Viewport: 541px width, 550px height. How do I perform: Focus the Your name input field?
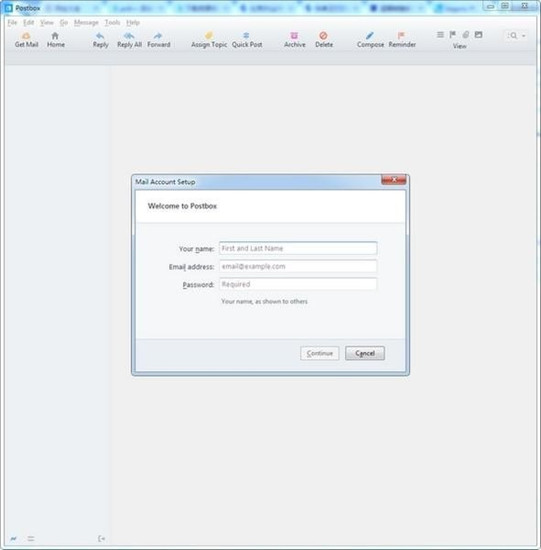[x=298, y=248]
